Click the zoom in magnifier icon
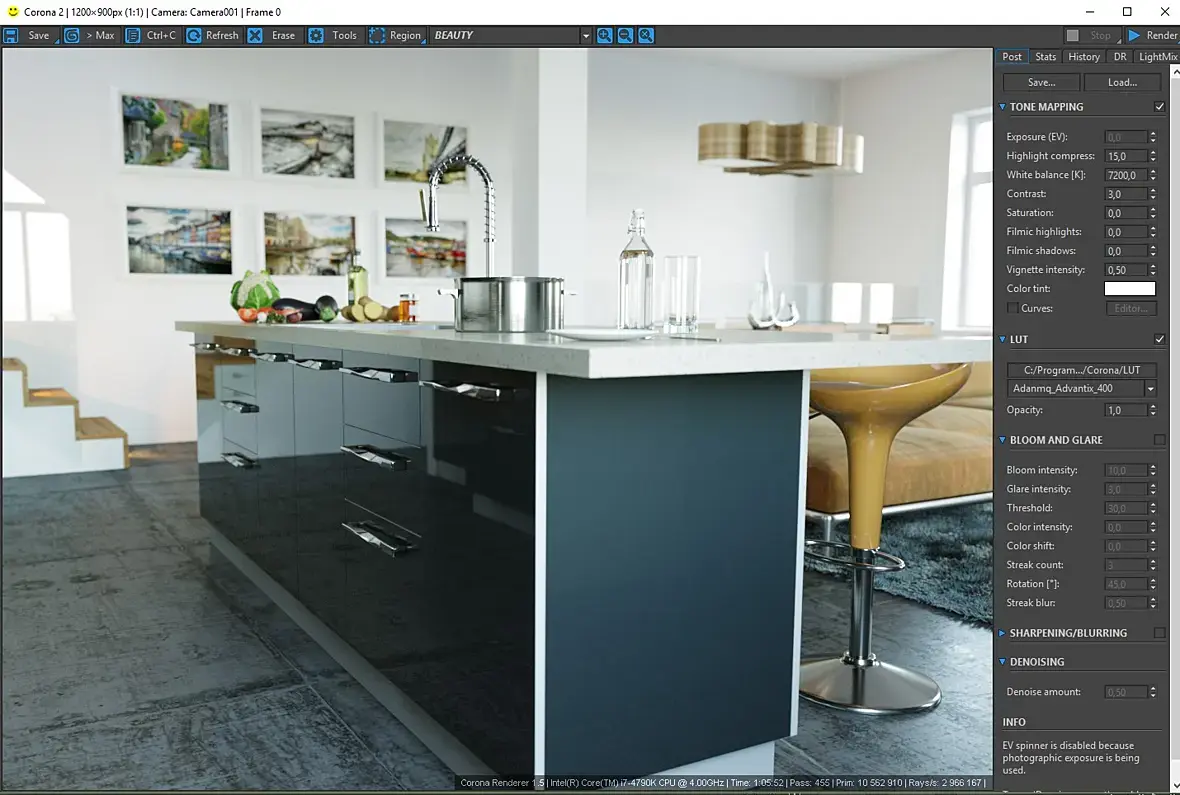The image size is (1180, 795). [604, 35]
